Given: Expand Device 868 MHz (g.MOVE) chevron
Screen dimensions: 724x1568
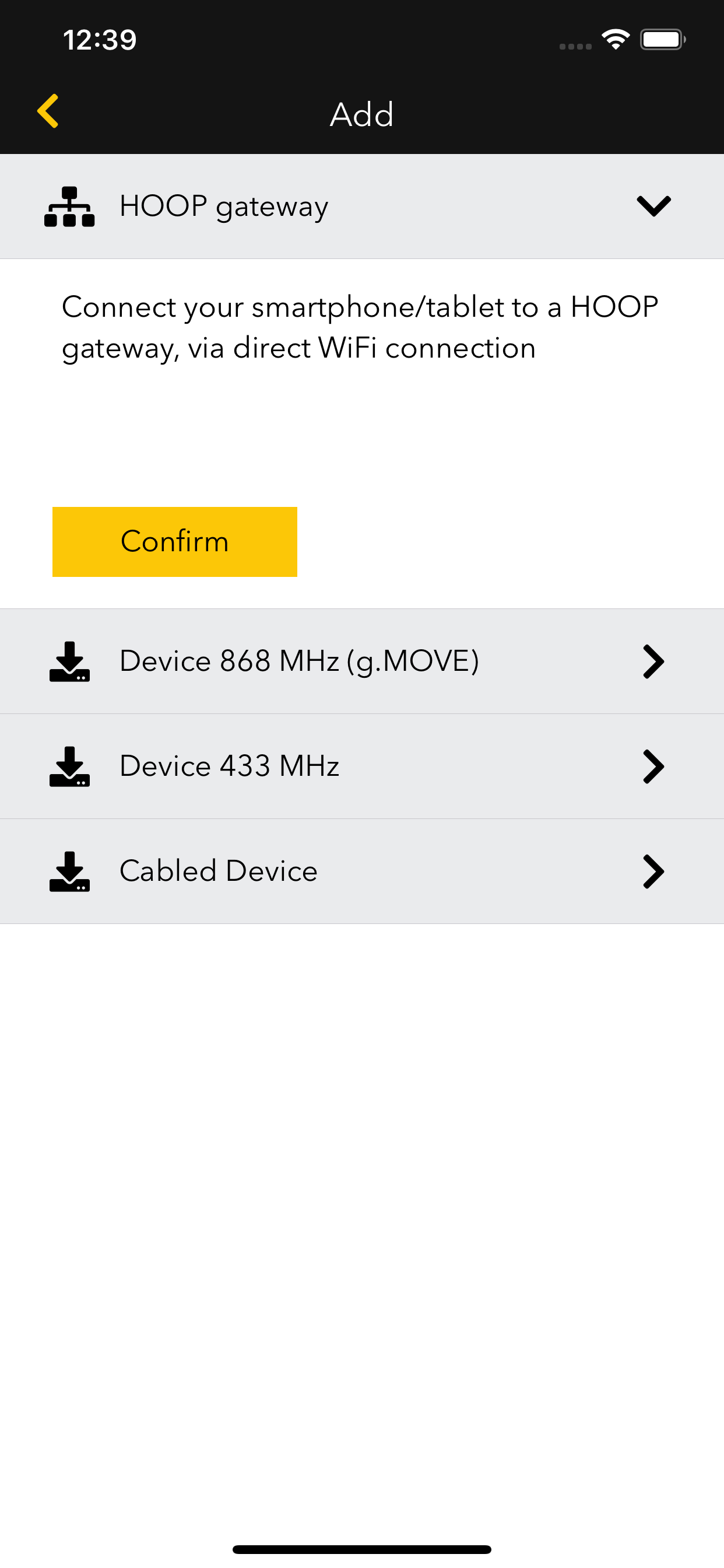Looking at the screenshot, I should point(653,661).
